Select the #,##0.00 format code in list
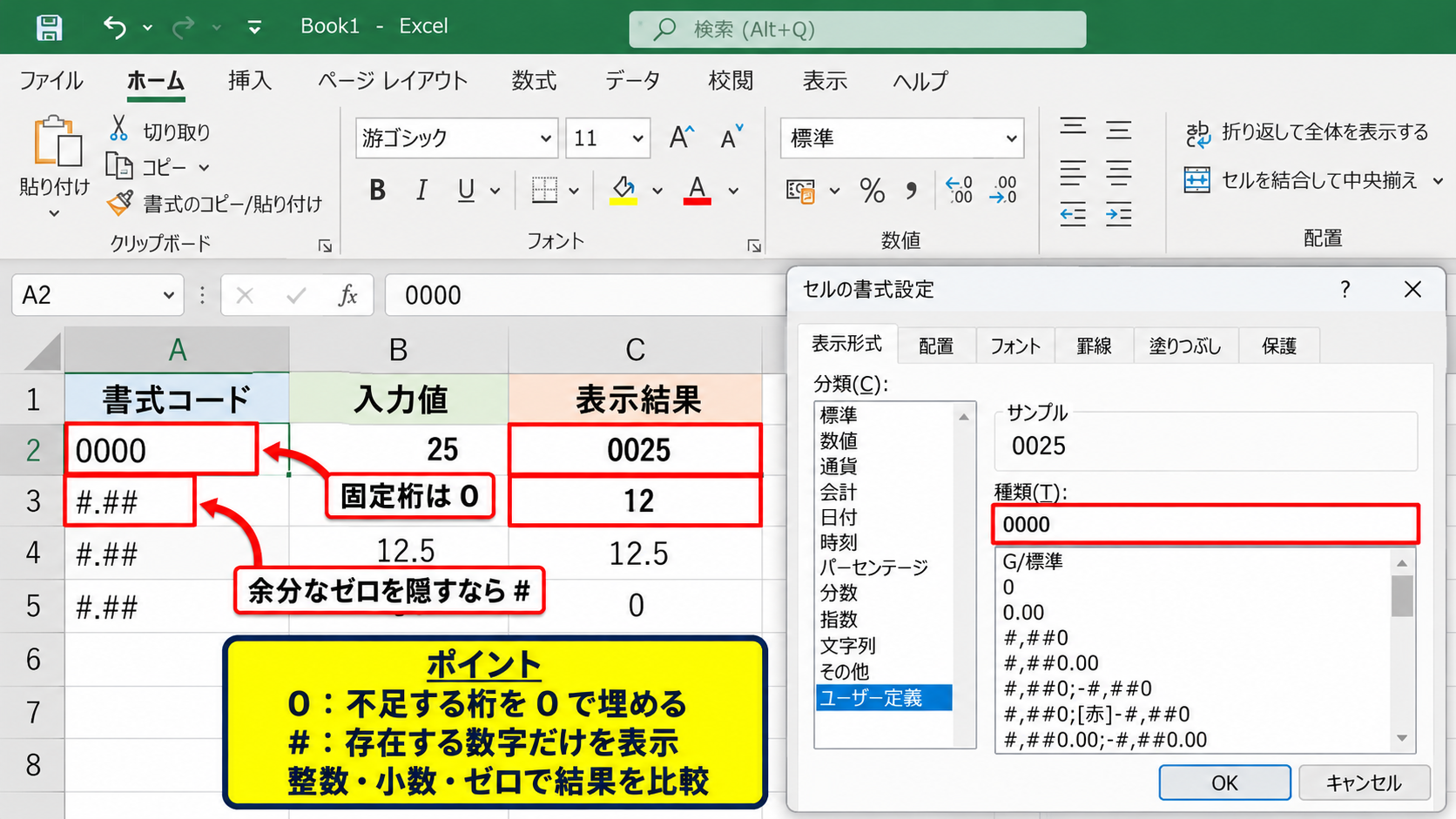This screenshot has width=1456, height=819. click(1051, 662)
